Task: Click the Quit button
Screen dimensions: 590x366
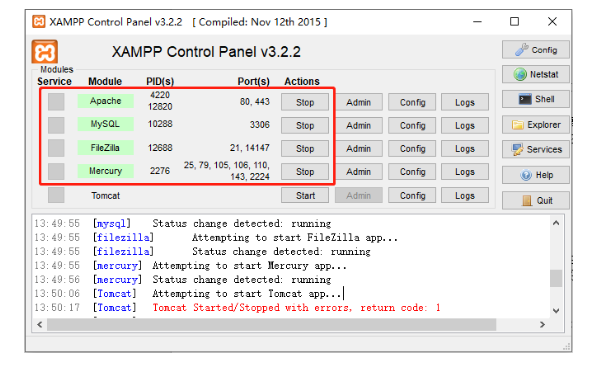Action: (535, 200)
